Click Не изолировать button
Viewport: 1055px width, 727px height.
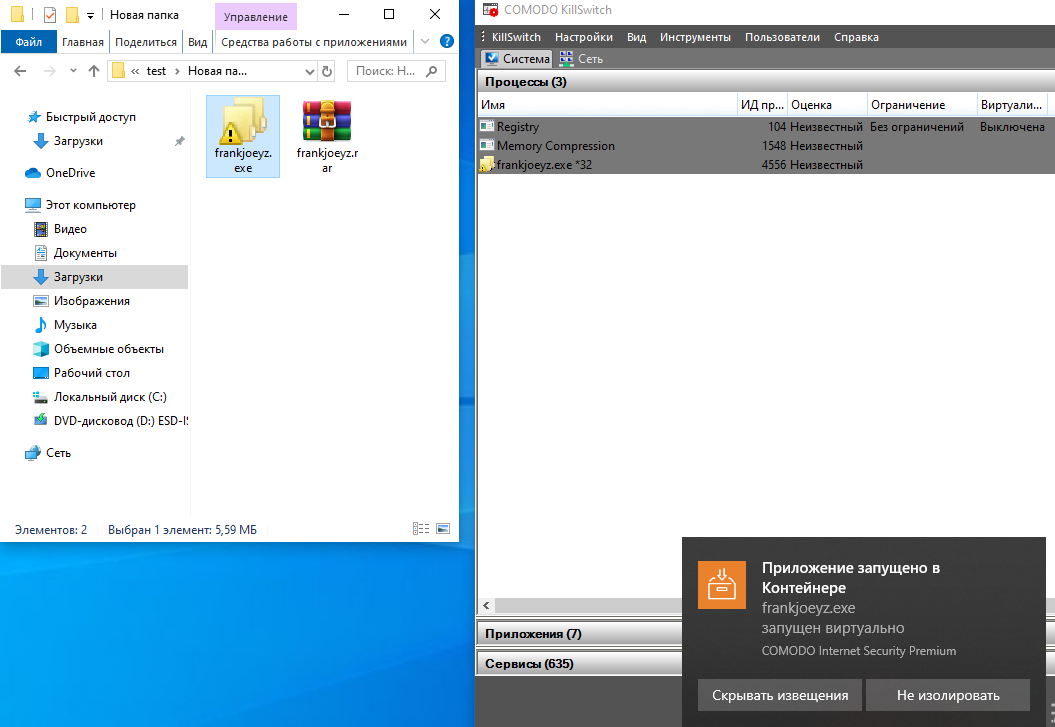[x=948, y=695]
